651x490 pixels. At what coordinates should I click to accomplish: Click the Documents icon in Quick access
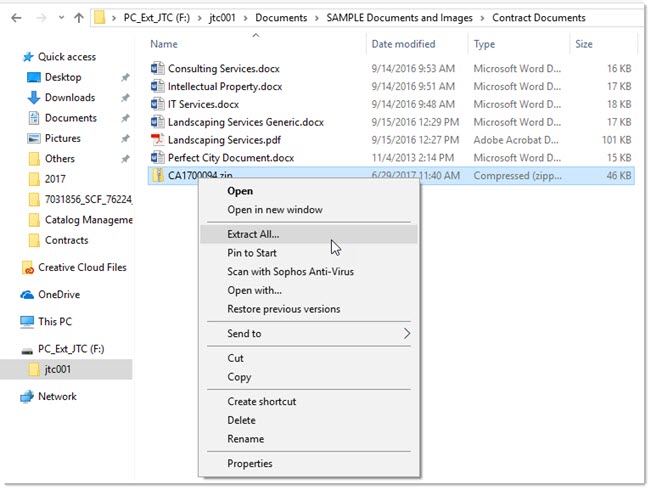tap(34, 118)
